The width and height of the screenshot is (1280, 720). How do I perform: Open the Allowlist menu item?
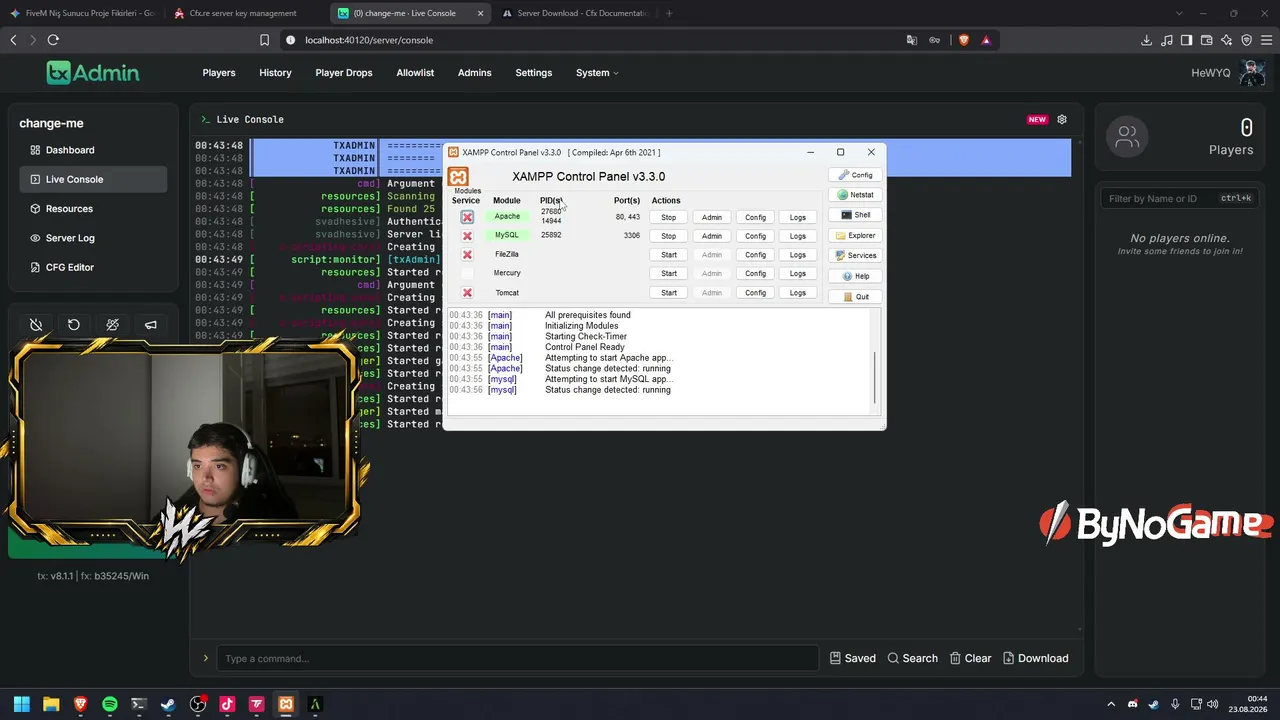tap(415, 73)
